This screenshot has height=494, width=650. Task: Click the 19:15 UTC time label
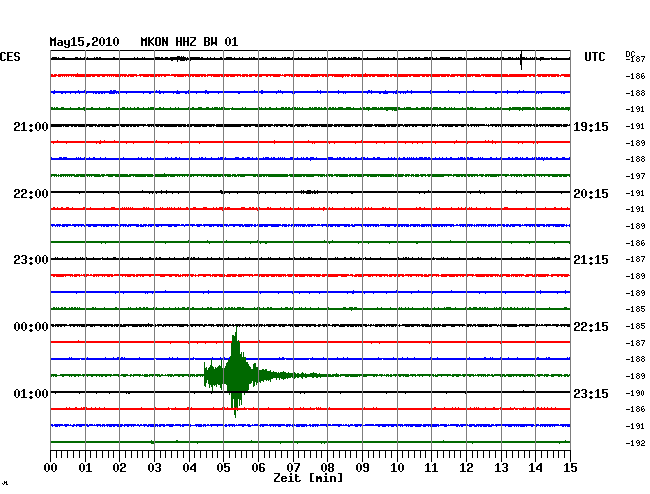click(x=591, y=127)
